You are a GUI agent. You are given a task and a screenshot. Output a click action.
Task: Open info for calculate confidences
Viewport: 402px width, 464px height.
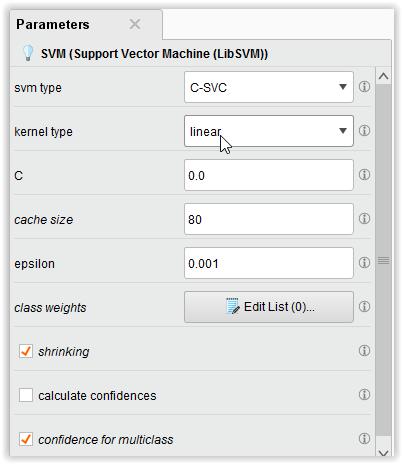pos(364,394)
